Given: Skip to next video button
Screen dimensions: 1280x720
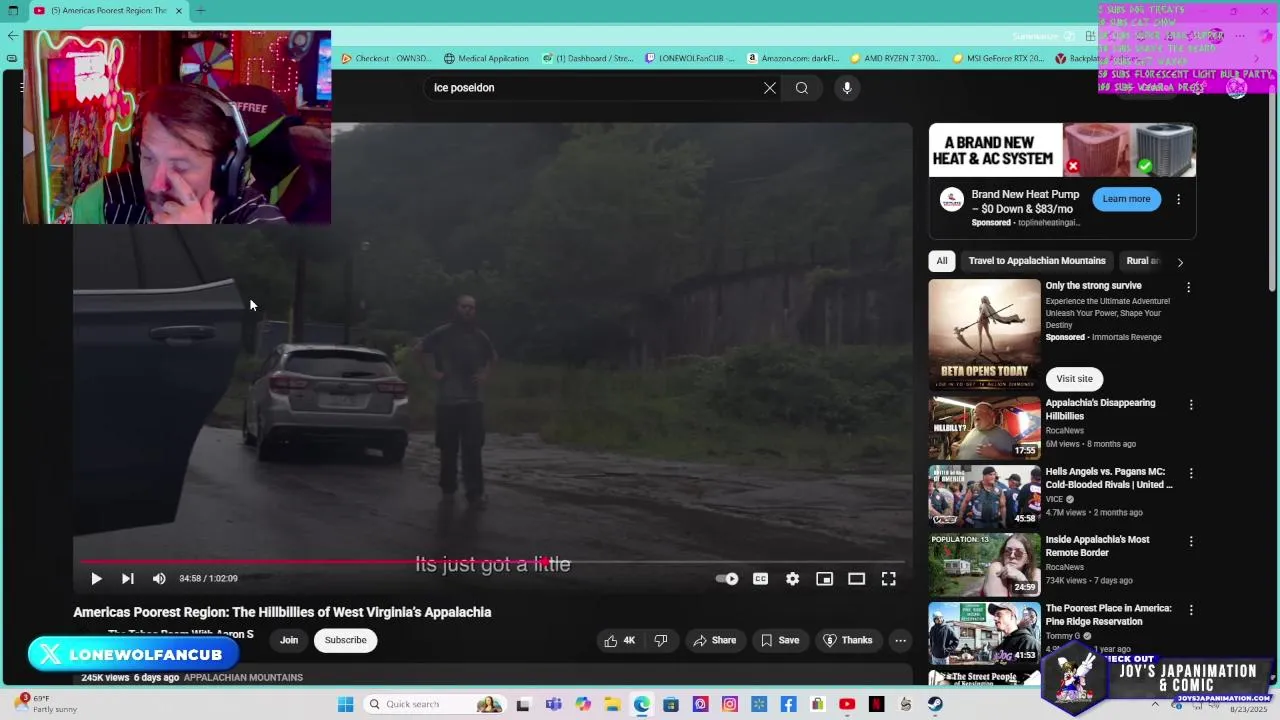Looking at the screenshot, I should [x=128, y=579].
